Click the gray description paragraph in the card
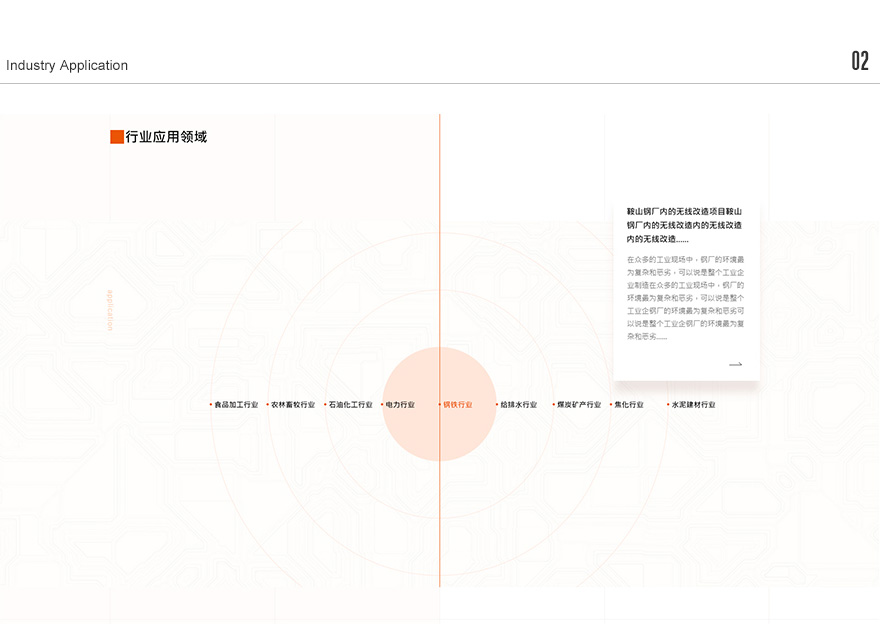The image size is (880, 627). click(685, 298)
